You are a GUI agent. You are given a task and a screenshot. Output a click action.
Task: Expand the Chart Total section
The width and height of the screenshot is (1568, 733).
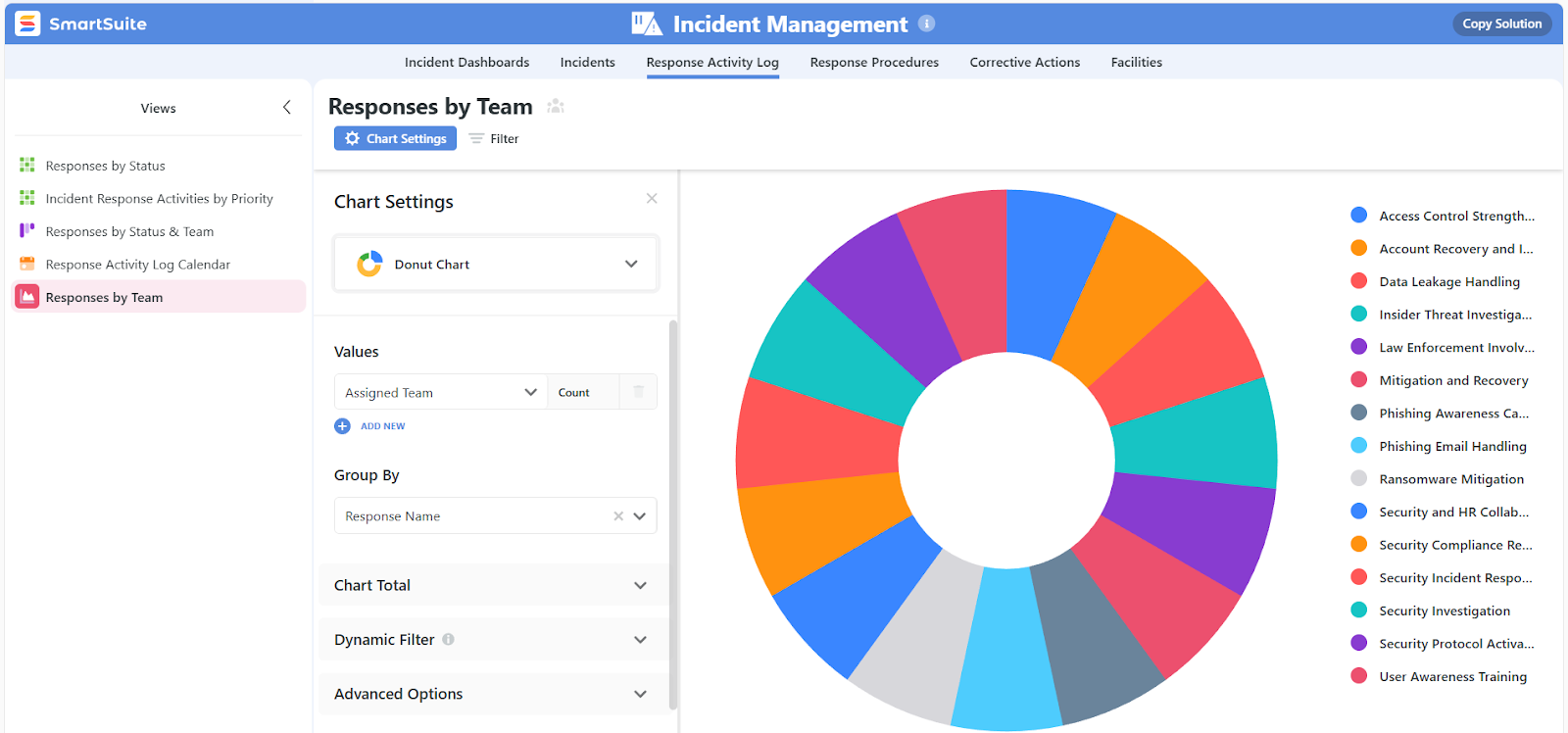[x=492, y=585]
